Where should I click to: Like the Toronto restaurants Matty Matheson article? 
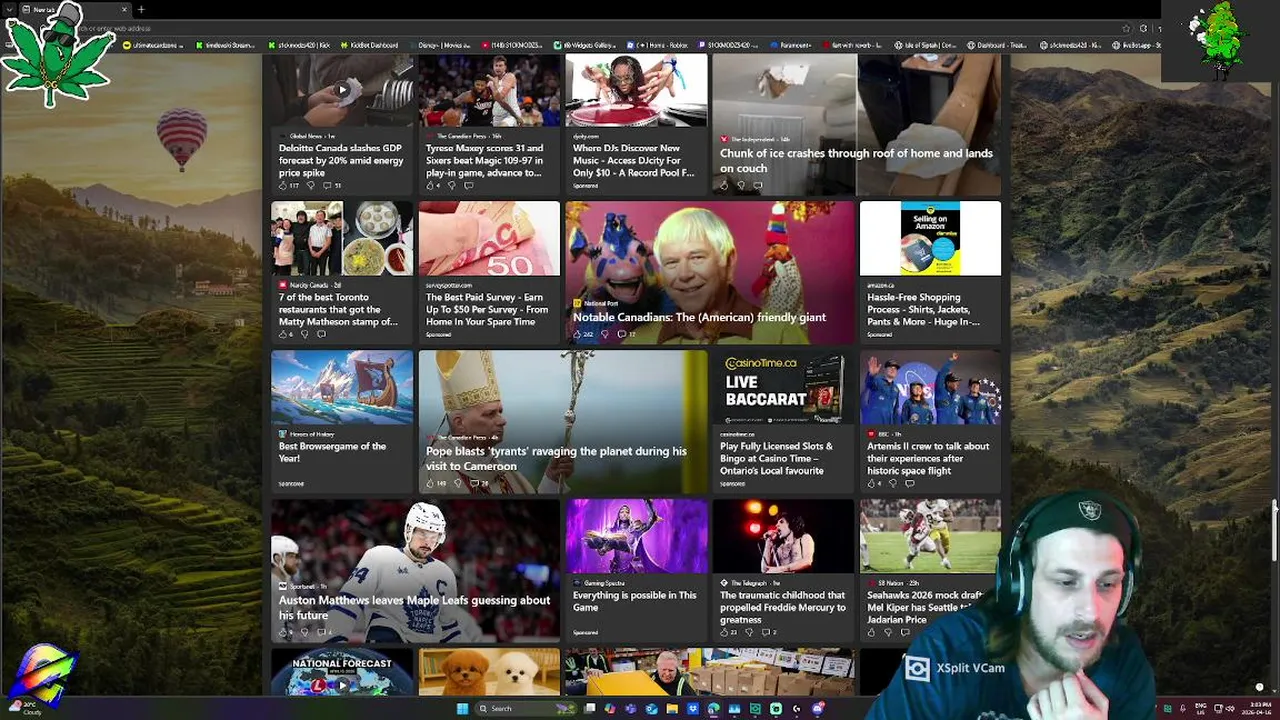(284, 334)
